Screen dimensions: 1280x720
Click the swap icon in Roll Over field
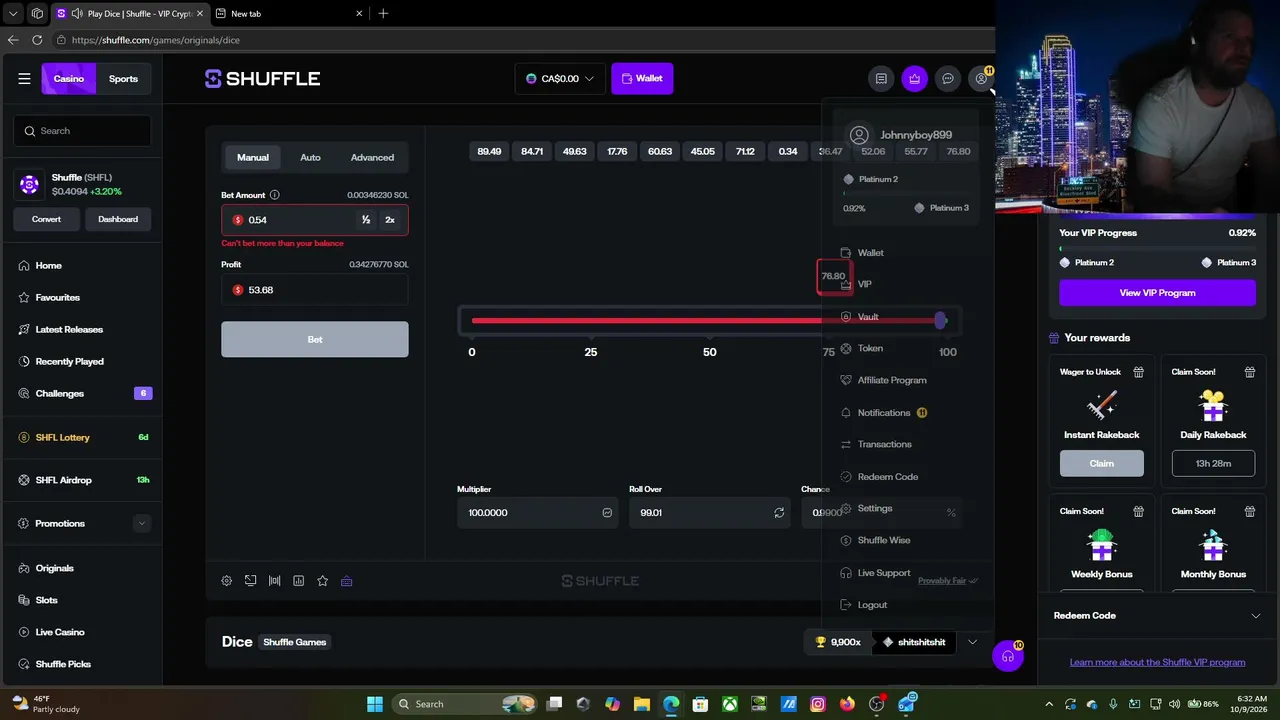(779, 513)
